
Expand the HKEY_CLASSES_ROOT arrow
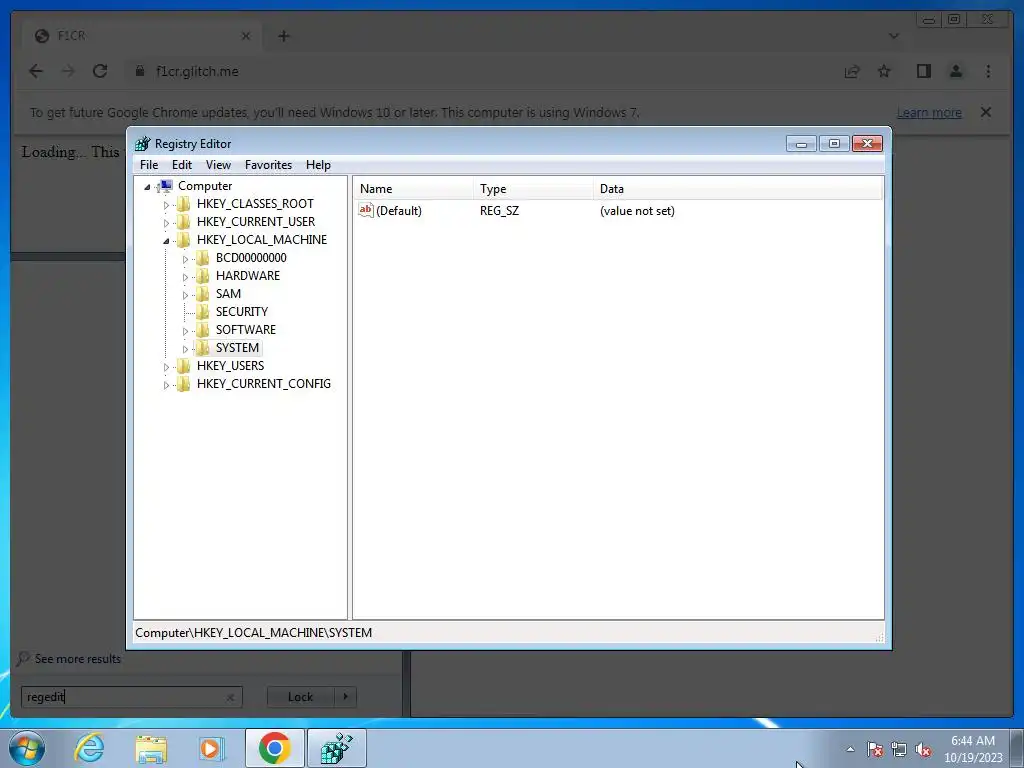[x=166, y=205]
